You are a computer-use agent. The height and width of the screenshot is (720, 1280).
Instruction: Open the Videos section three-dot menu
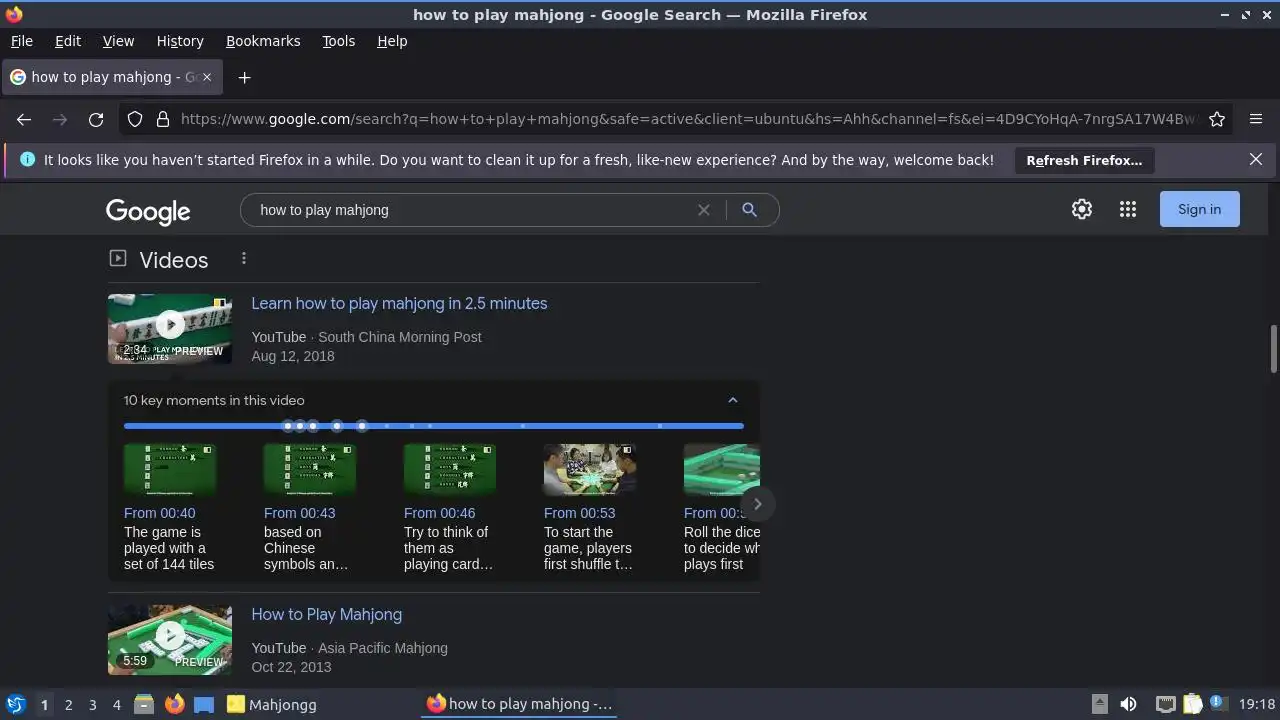244,259
